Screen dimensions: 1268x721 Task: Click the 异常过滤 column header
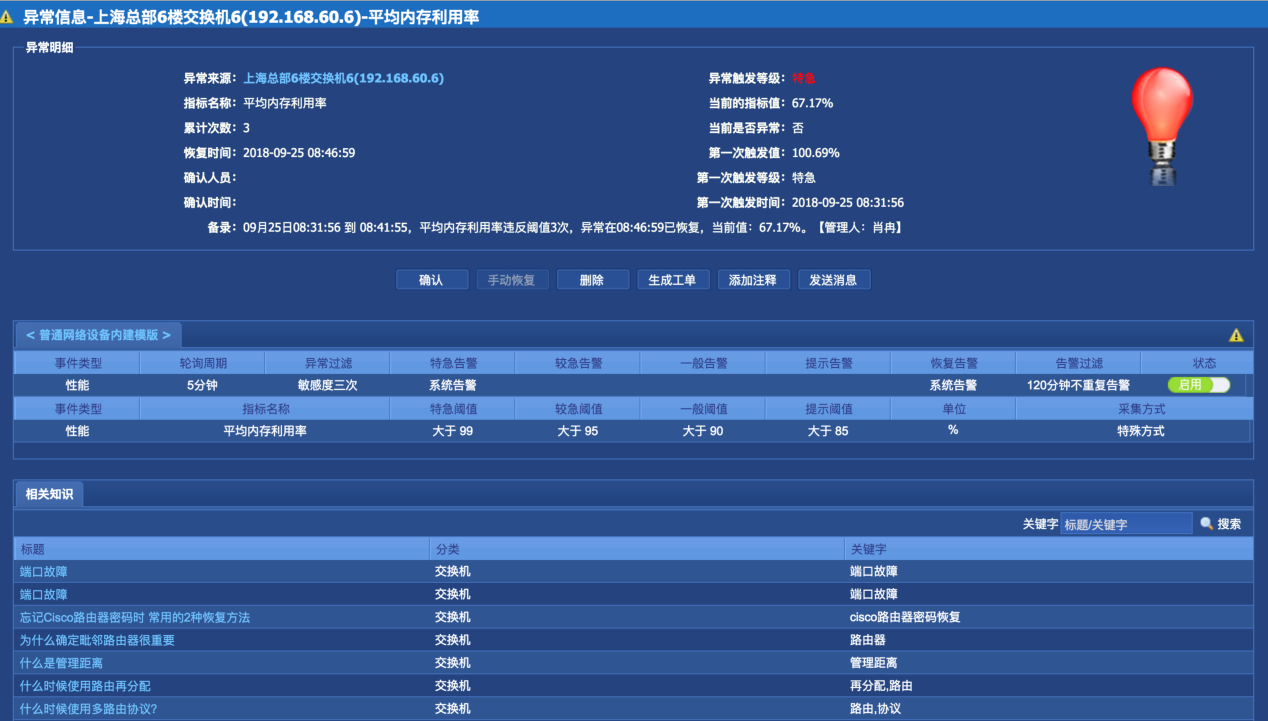tap(327, 363)
